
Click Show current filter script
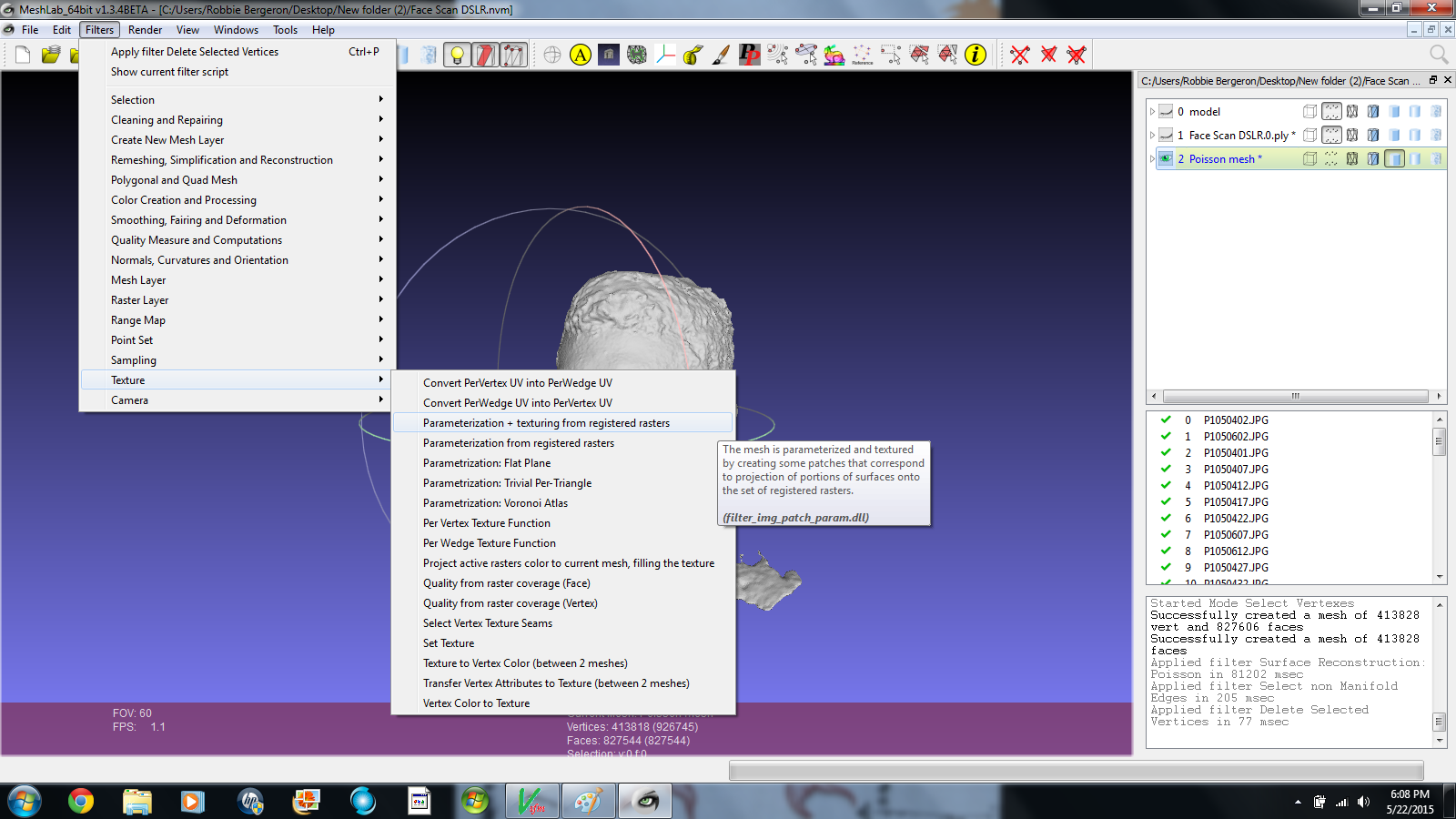coord(238,72)
